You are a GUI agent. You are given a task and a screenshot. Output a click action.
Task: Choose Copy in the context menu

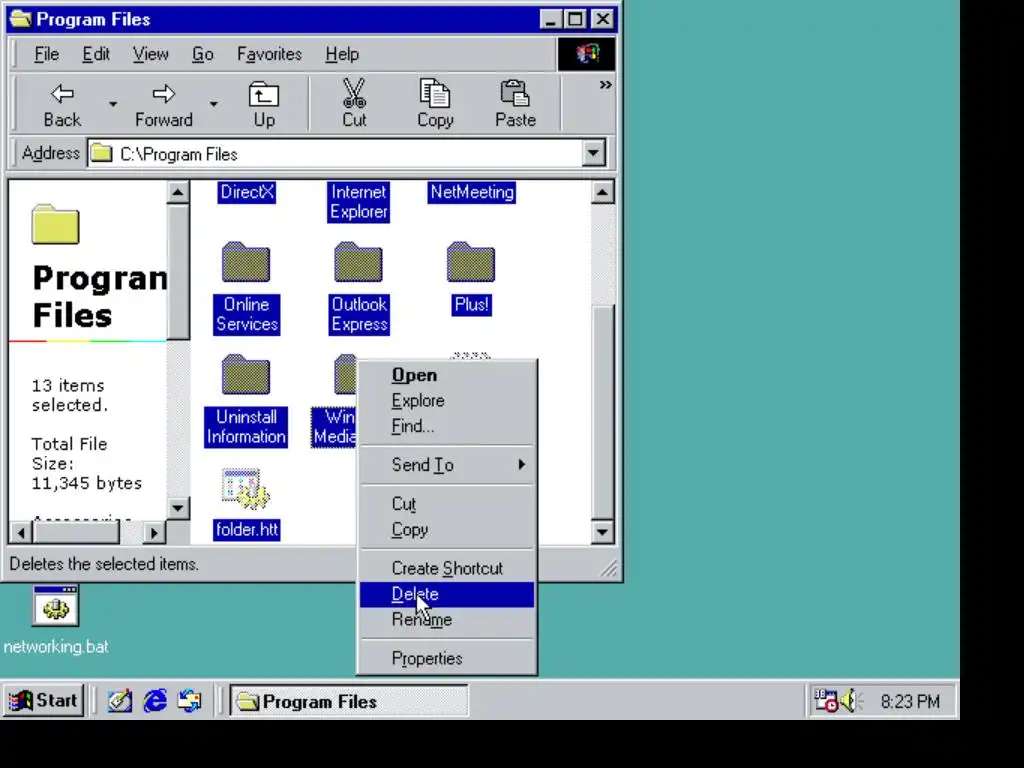(447, 530)
